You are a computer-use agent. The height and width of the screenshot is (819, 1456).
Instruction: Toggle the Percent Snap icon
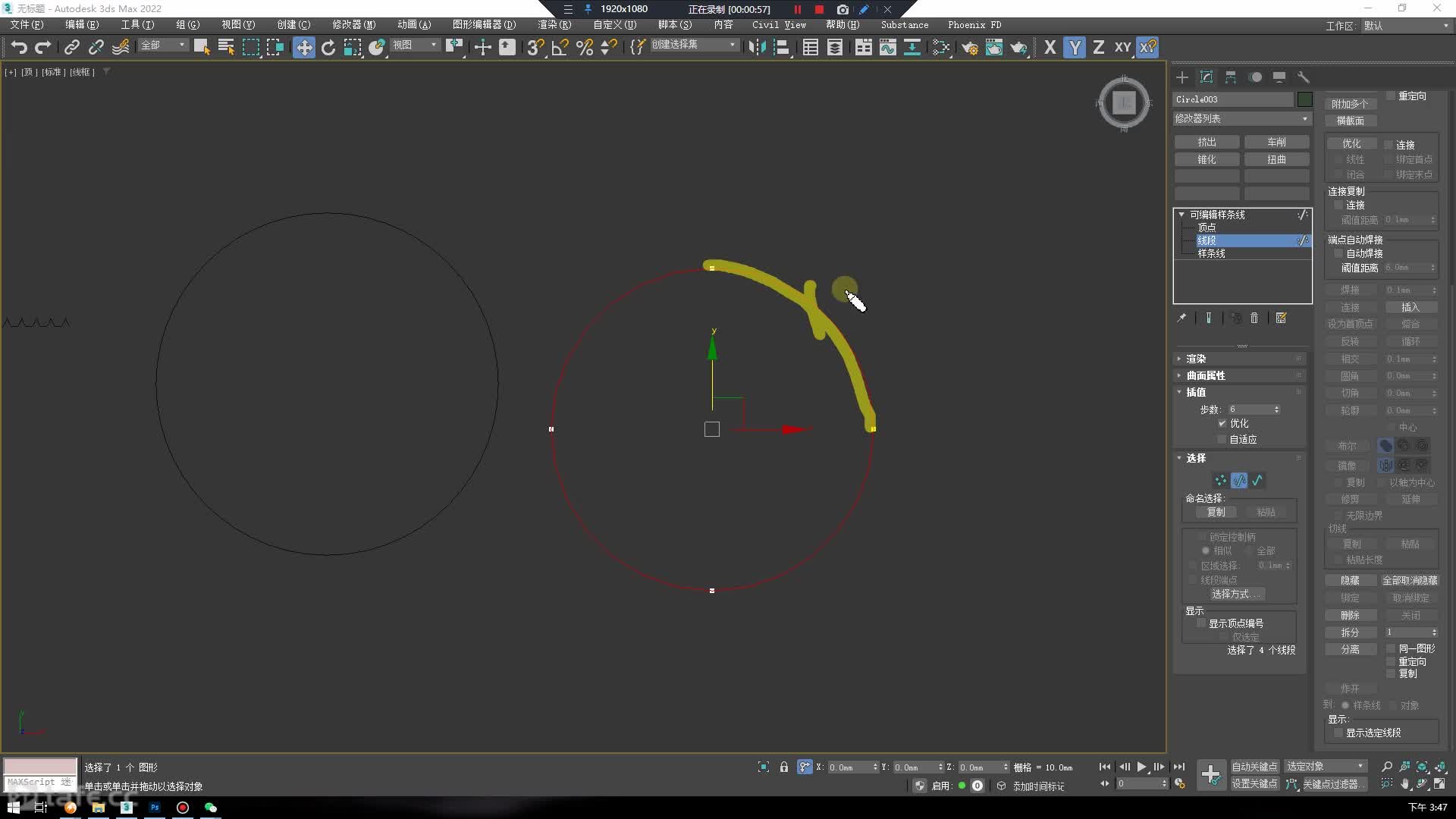tap(585, 47)
